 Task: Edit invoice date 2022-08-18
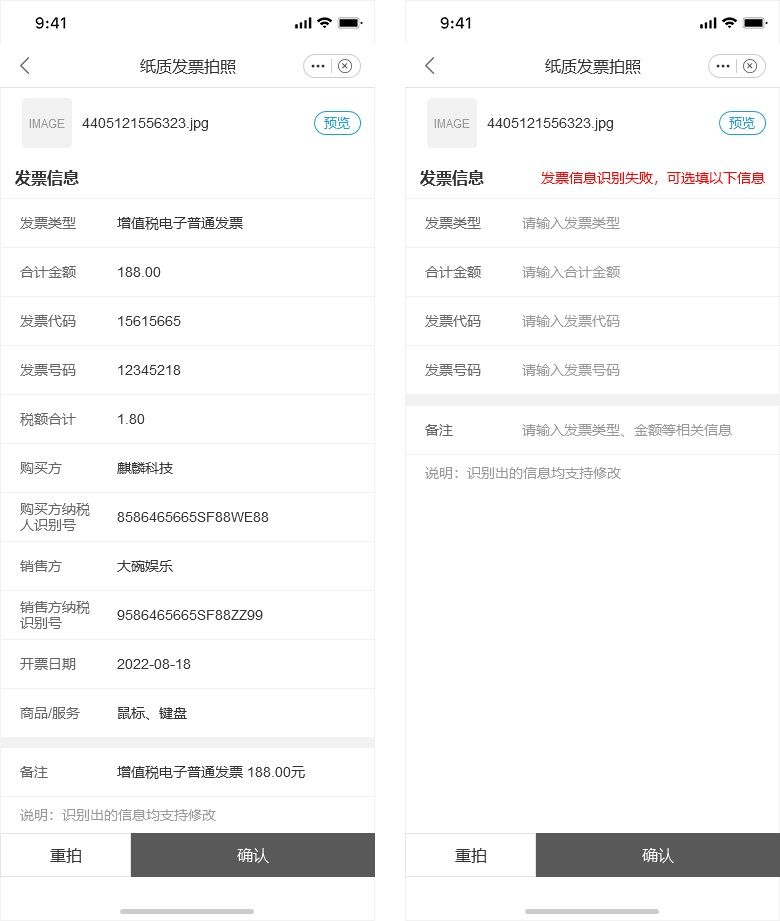pos(153,664)
